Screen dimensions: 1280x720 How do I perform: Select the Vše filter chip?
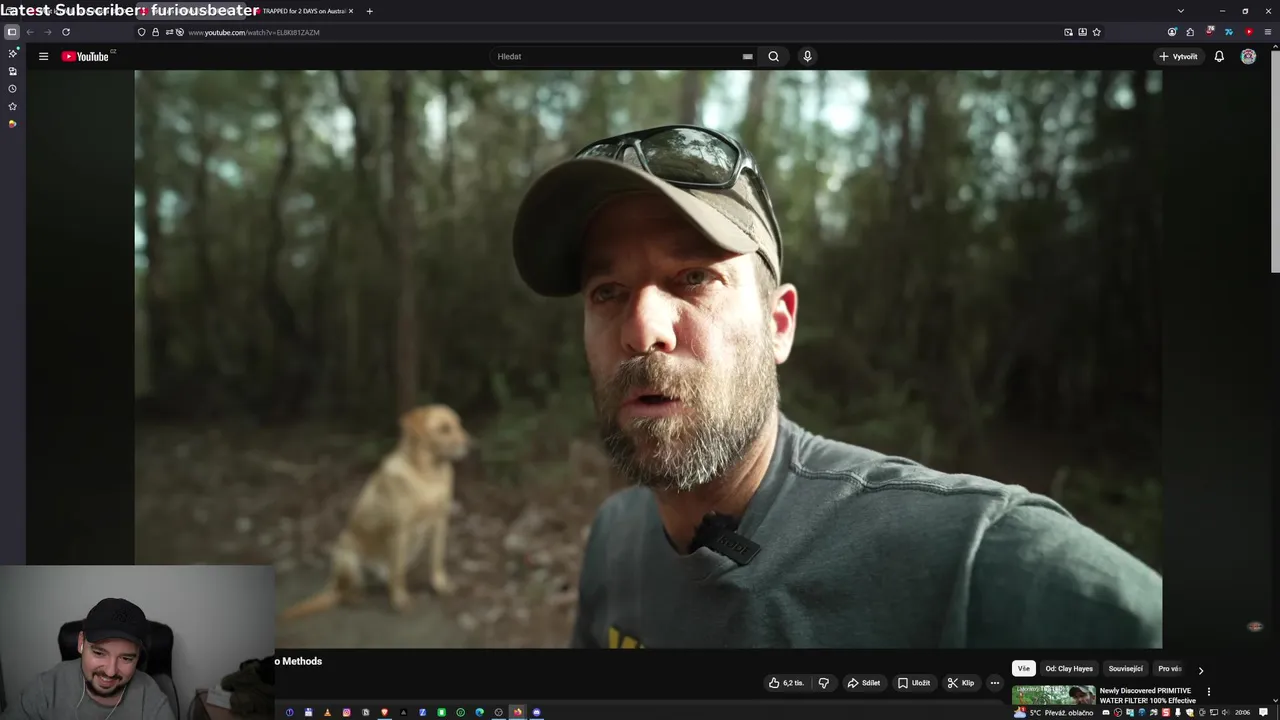pos(1023,669)
